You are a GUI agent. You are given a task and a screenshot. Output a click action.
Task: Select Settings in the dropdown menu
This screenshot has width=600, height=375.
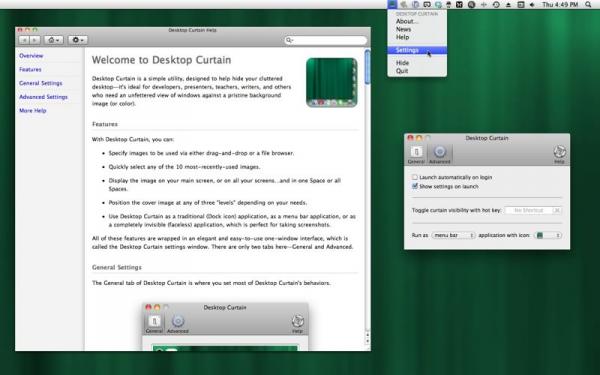coord(417,50)
